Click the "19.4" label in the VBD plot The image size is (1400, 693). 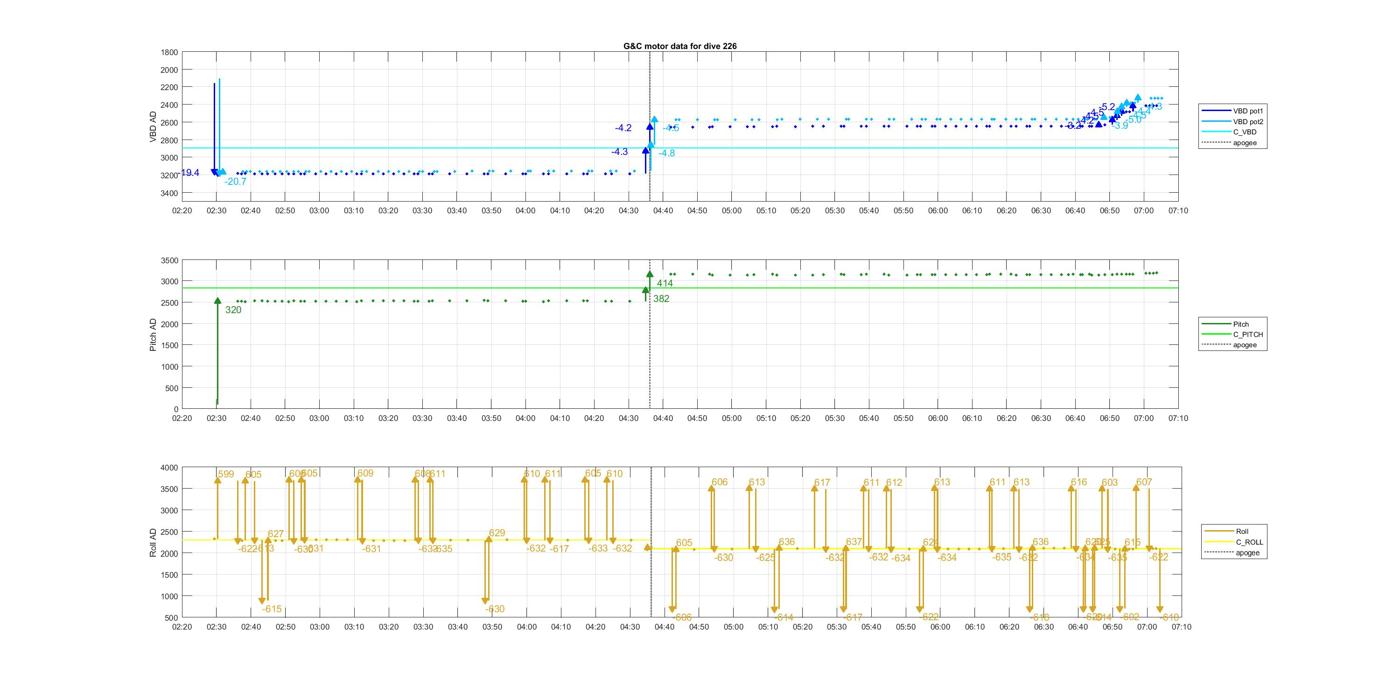click(190, 173)
